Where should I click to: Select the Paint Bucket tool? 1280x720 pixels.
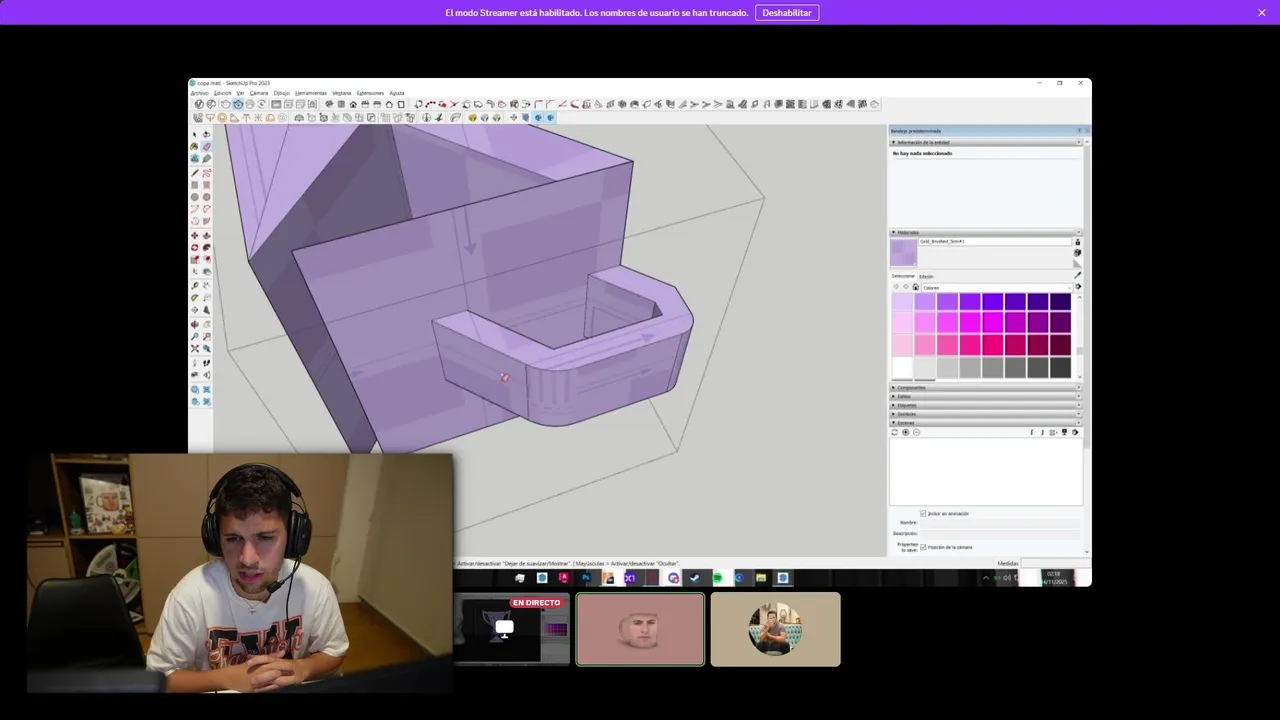coord(195,146)
